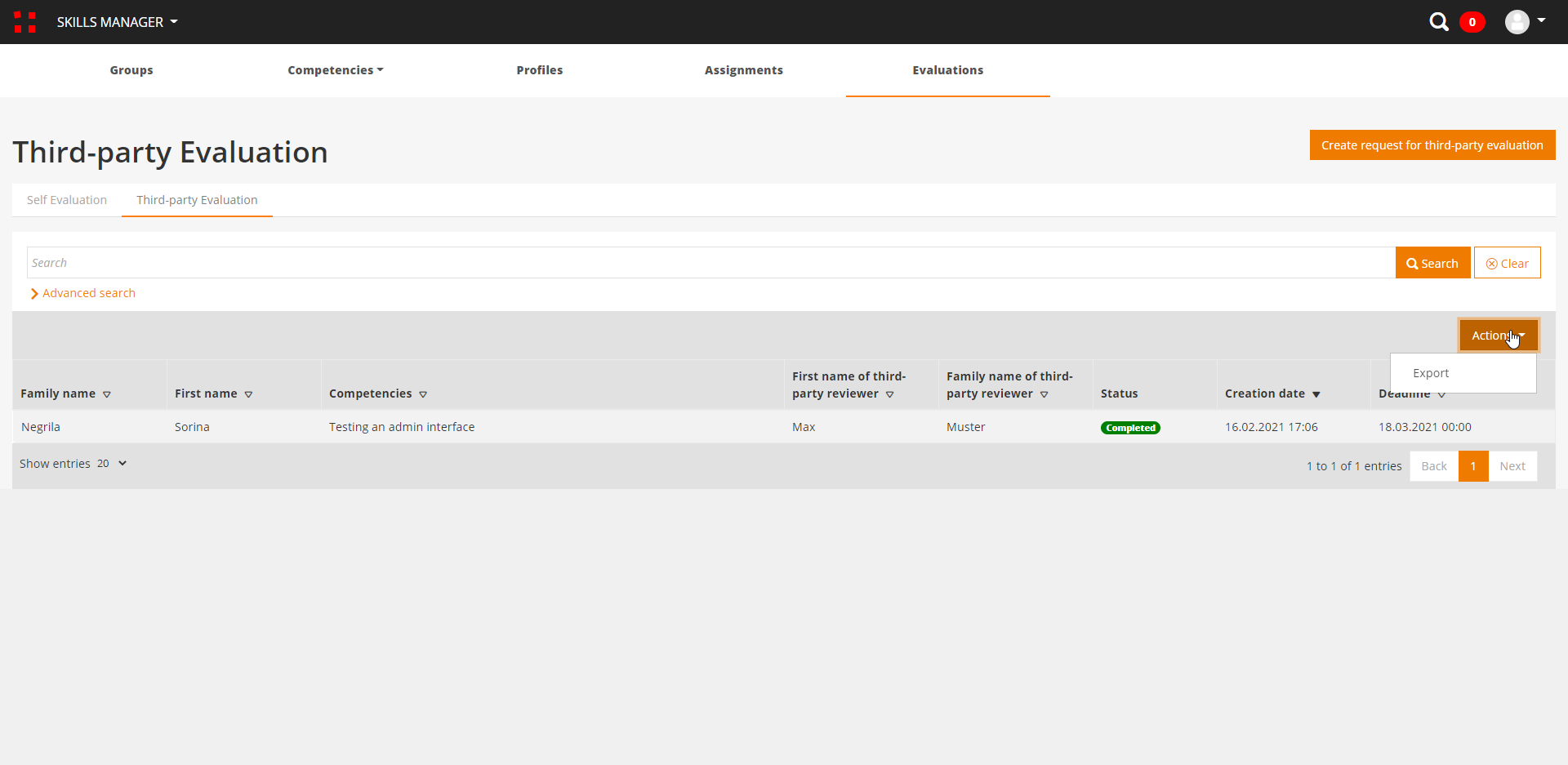
Task: Choose Export from Actions menu
Action: point(1431,373)
